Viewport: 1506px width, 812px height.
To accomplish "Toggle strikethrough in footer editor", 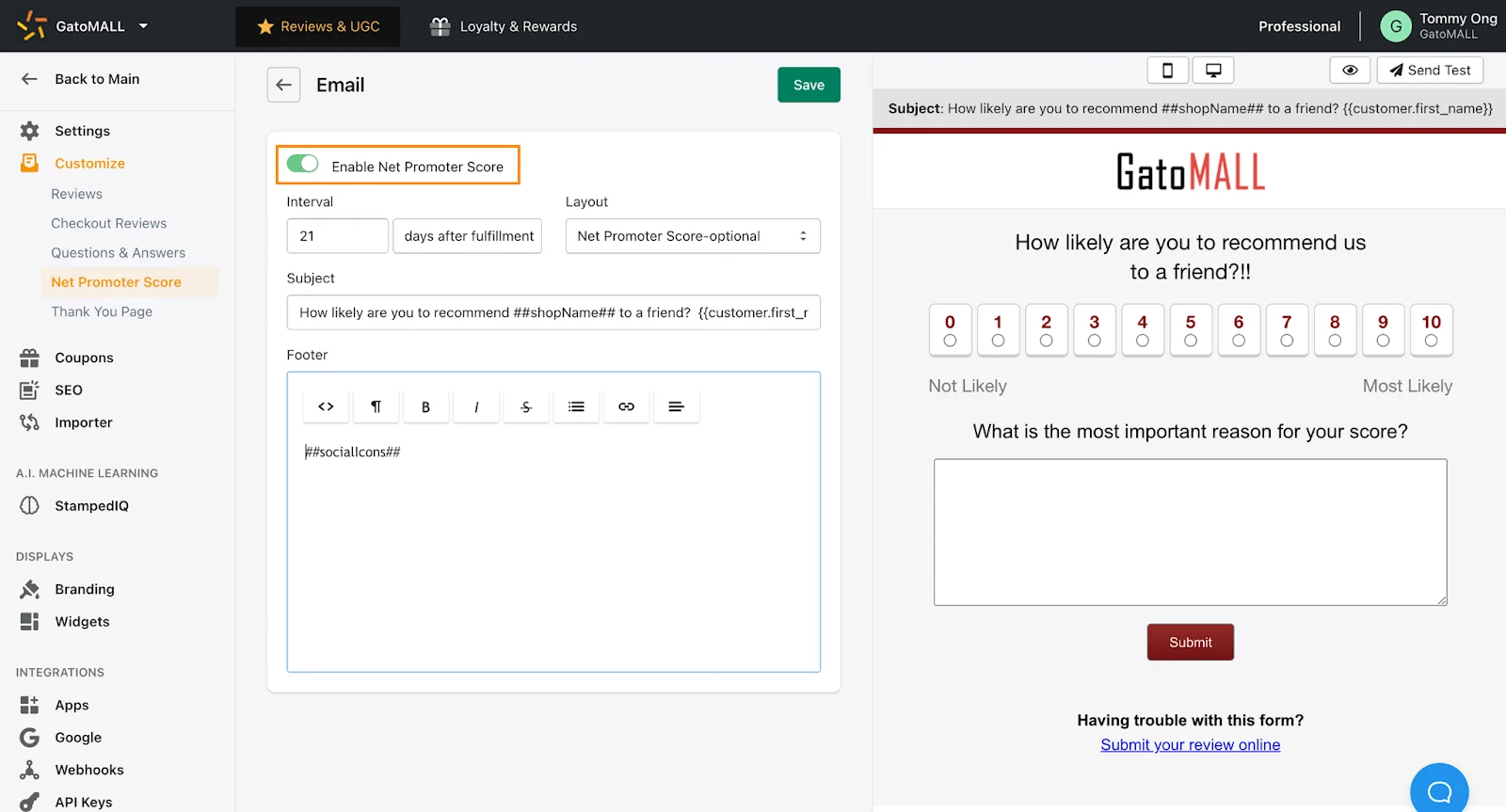I will click(526, 406).
